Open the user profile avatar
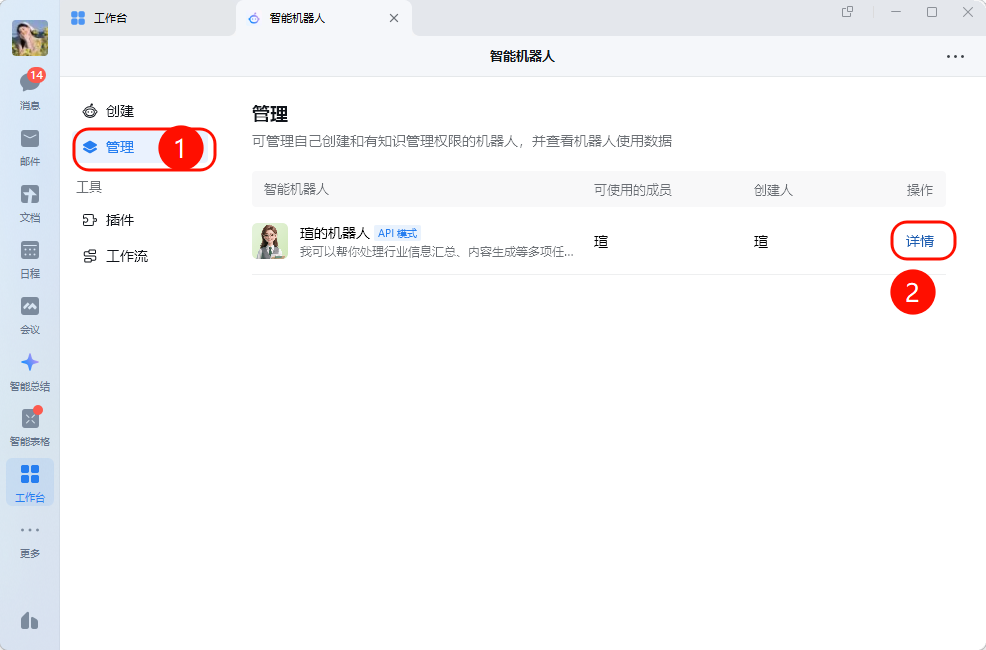Viewport: 986px width, 650px height. pyautogui.click(x=30, y=38)
